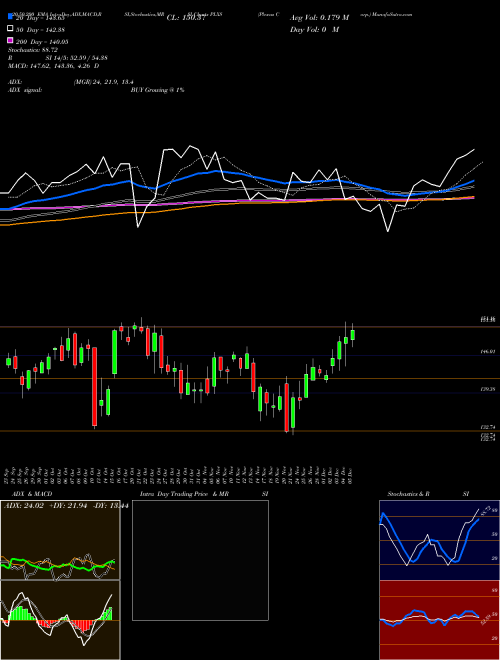Click the 'Avg Vol: 0.179 M' value
This screenshot has height=660, width=500.
pyautogui.click(x=319, y=18)
